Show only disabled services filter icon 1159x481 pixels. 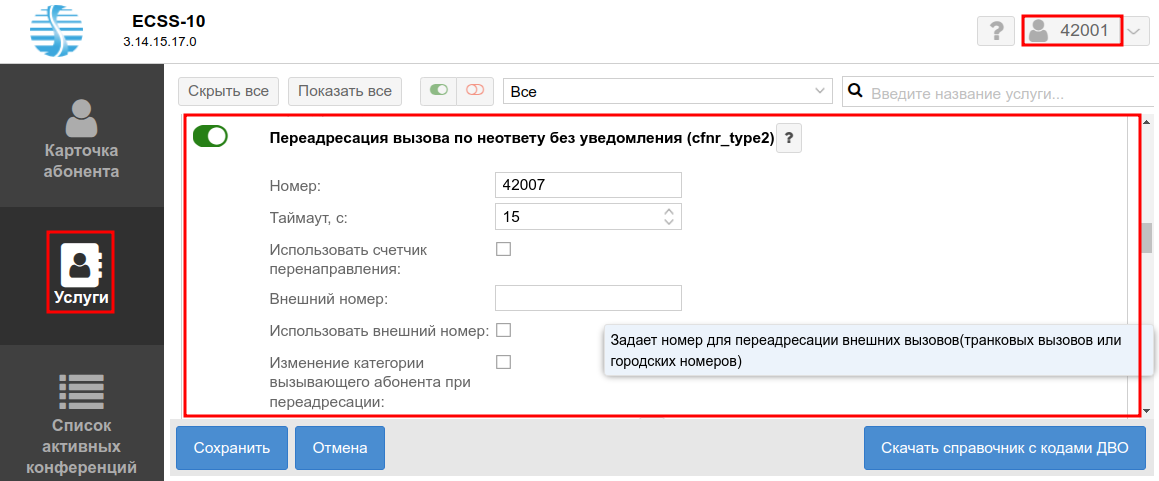click(x=474, y=91)
